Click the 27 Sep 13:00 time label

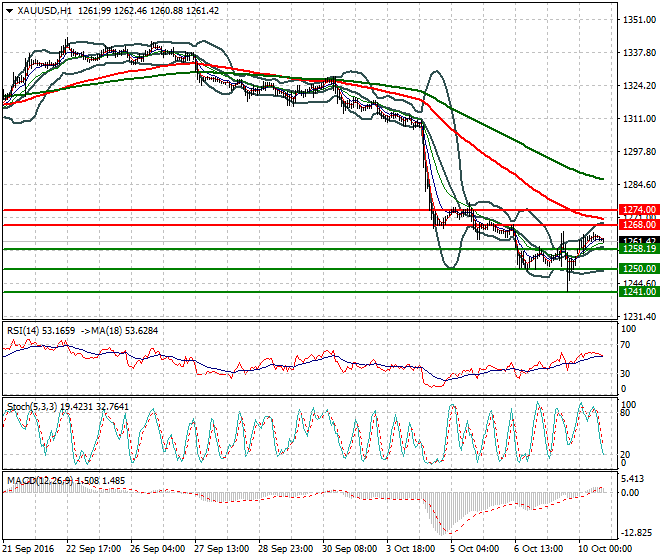221,549
